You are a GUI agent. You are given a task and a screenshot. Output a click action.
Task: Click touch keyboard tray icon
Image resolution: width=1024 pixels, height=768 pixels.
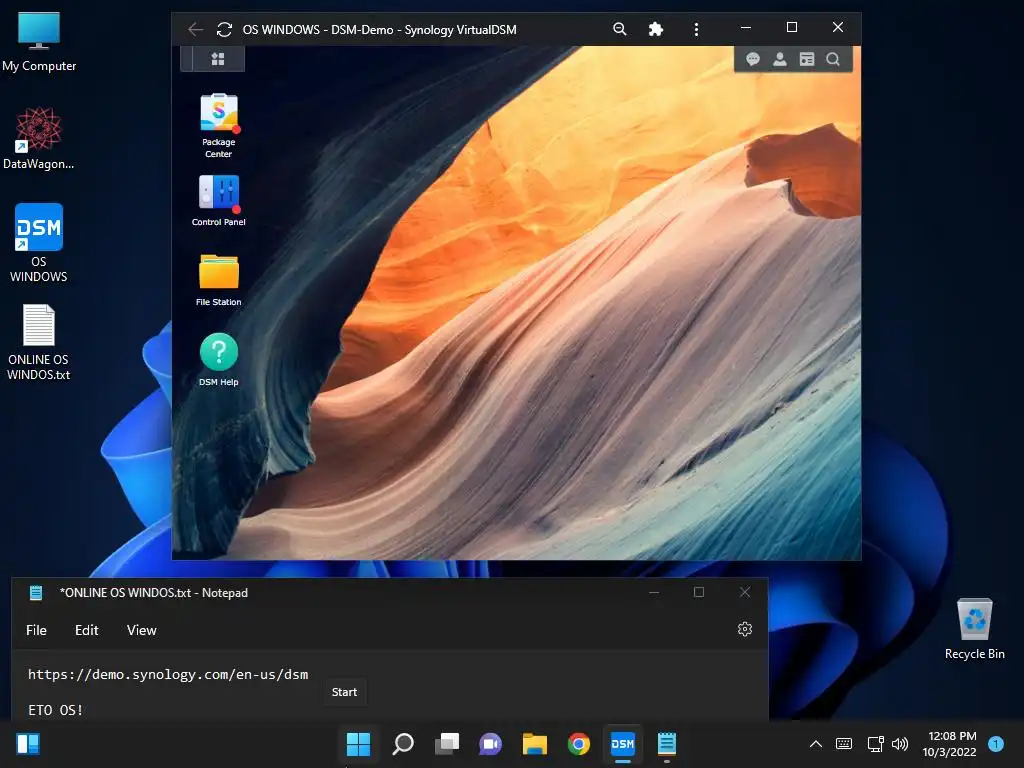(844, 744)
